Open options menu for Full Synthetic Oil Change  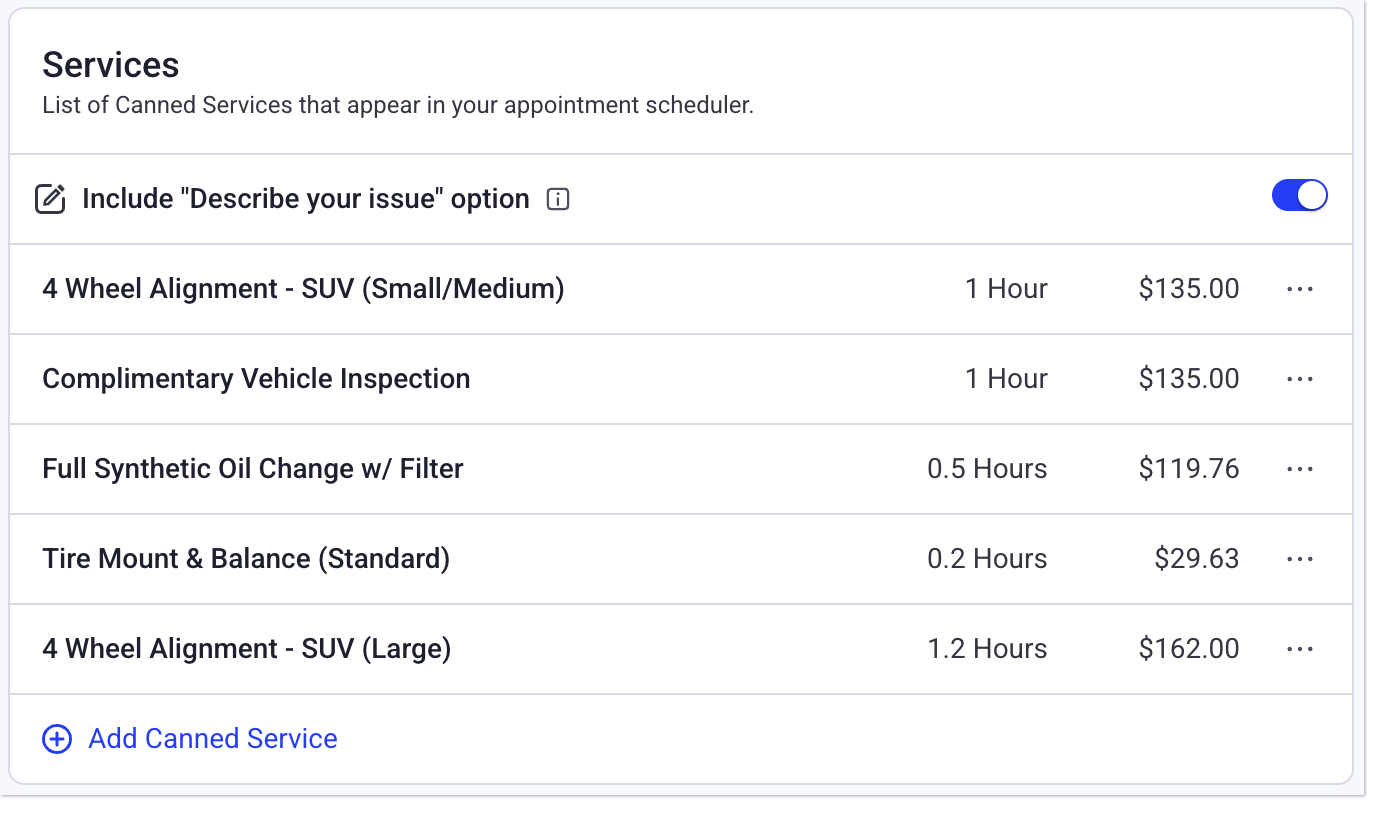(x=1300, y=468)
